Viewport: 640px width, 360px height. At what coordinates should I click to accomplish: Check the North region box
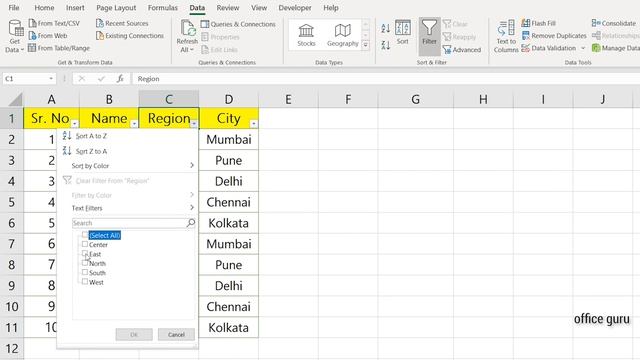click(x=85, y=263)
